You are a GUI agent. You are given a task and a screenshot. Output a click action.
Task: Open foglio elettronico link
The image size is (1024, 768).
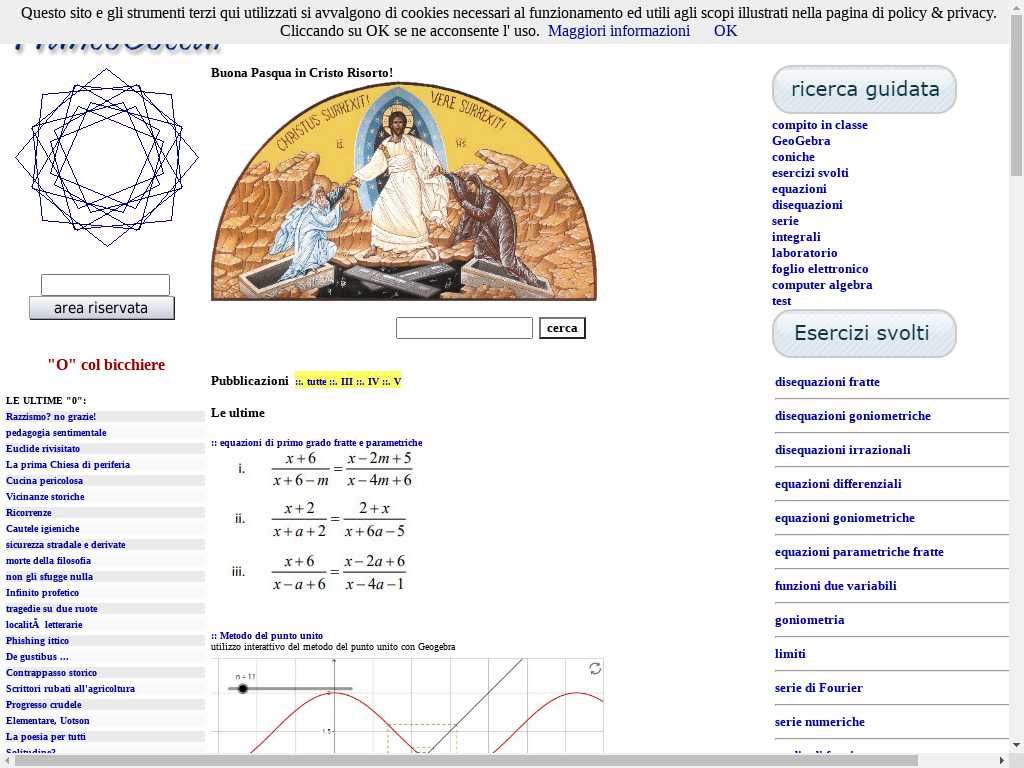(820, 268)
